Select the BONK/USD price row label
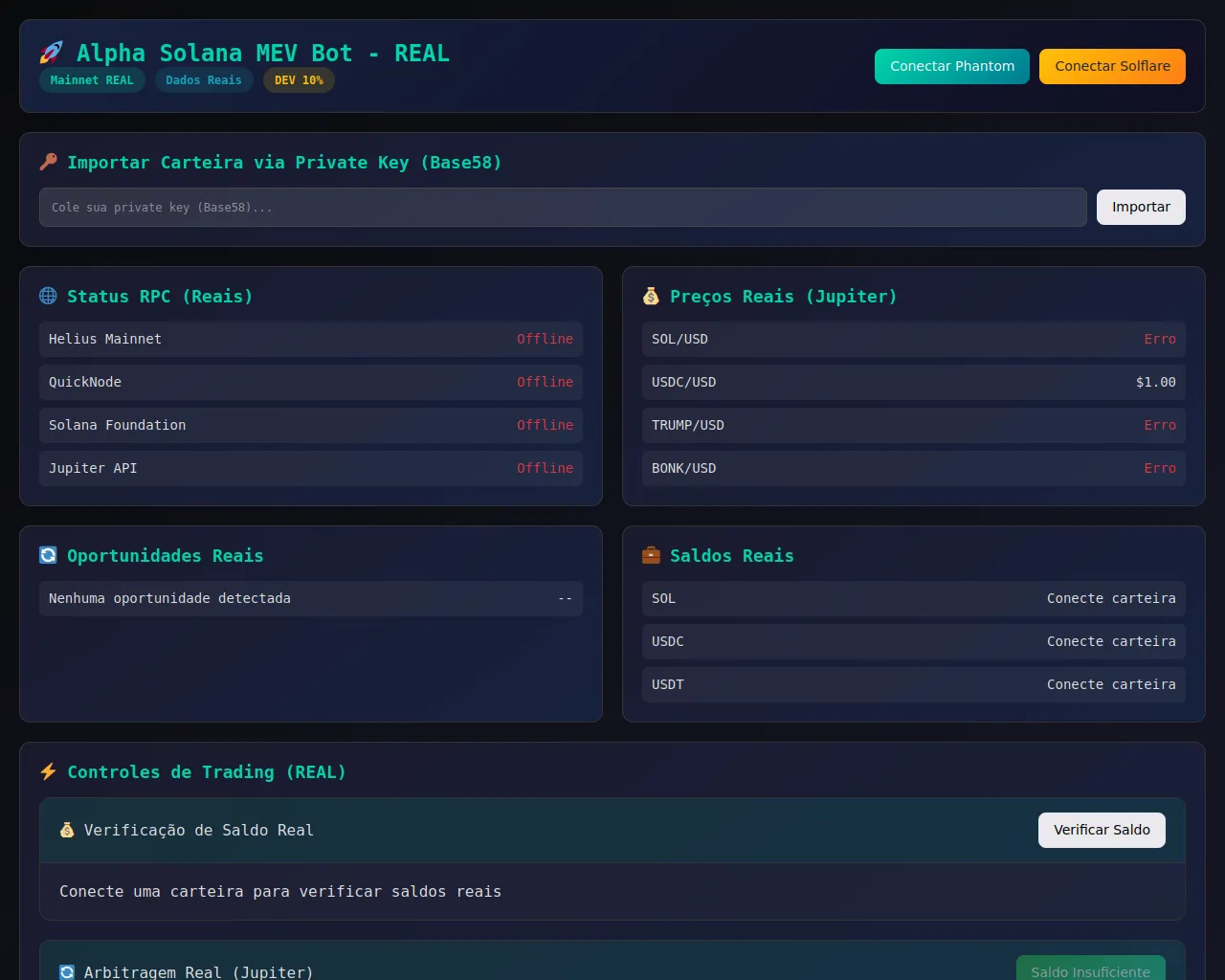 pyautogui.click(x=683, y=468)
